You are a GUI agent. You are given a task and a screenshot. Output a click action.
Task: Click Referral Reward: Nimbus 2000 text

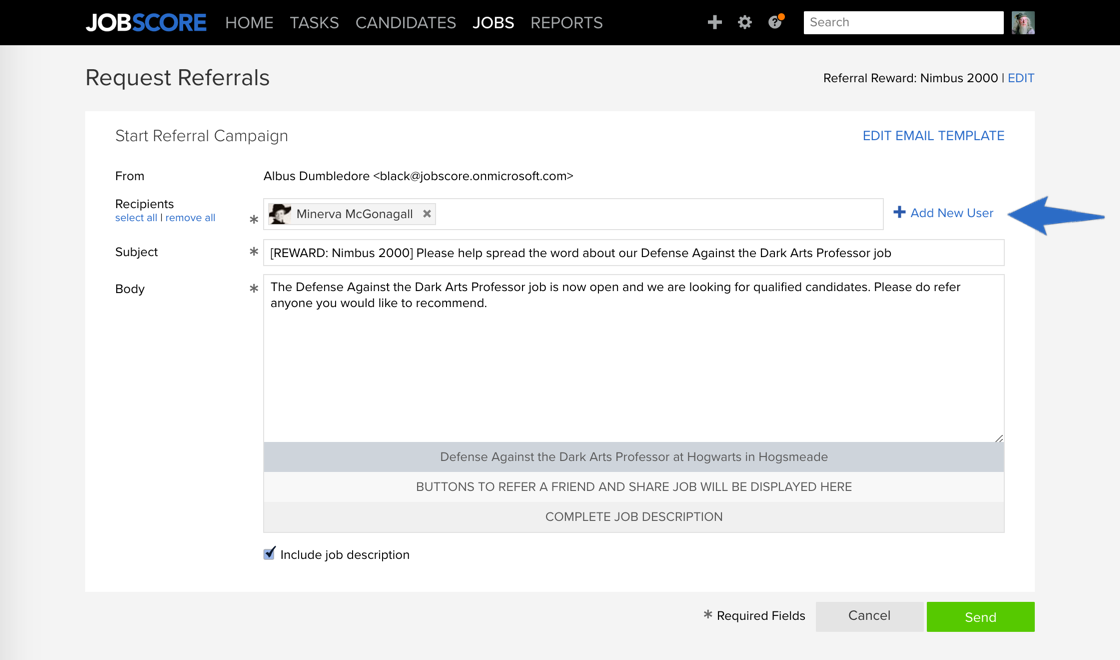pyautogui.click(x=910, y=78)
